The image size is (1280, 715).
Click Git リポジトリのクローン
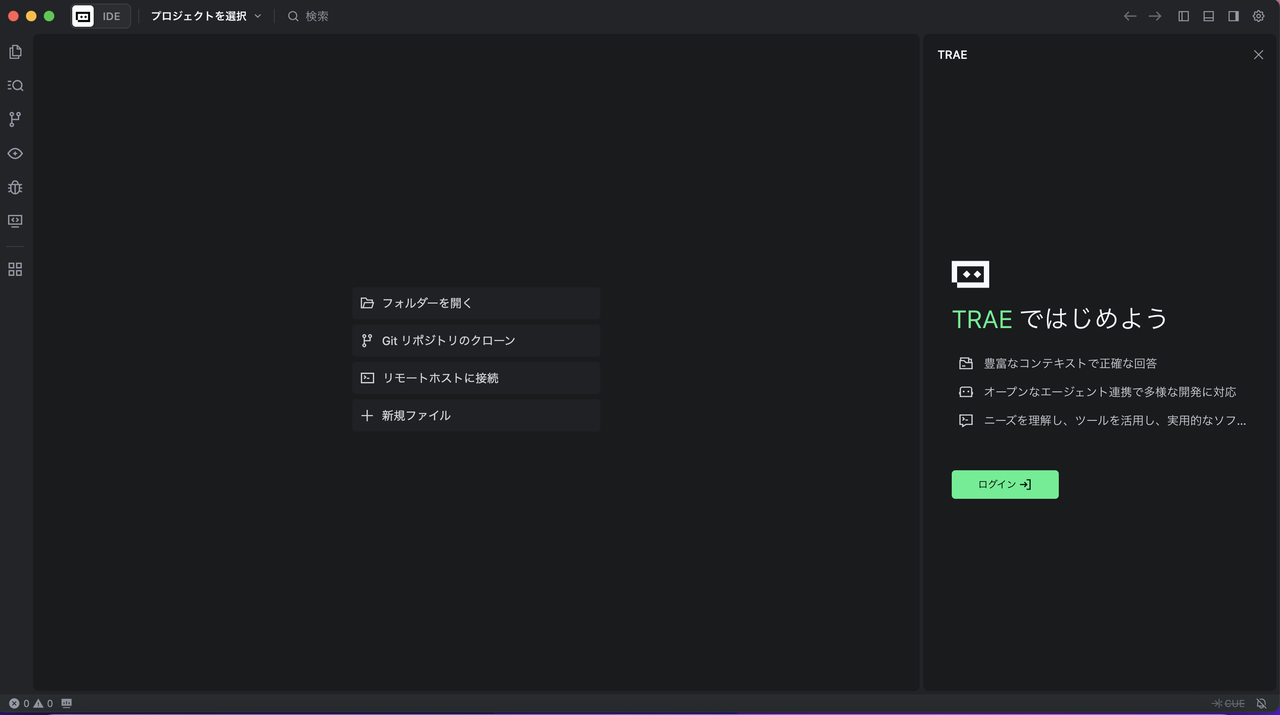476,341
